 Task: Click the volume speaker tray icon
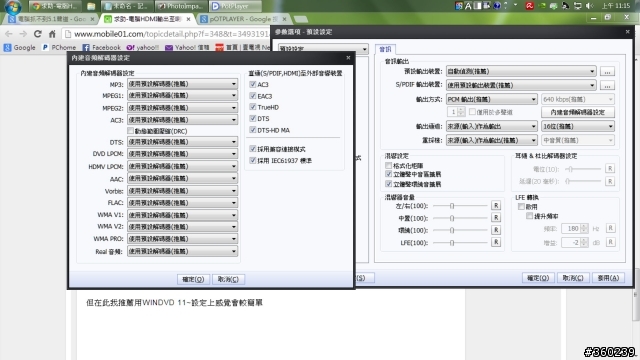pos(589,6)
